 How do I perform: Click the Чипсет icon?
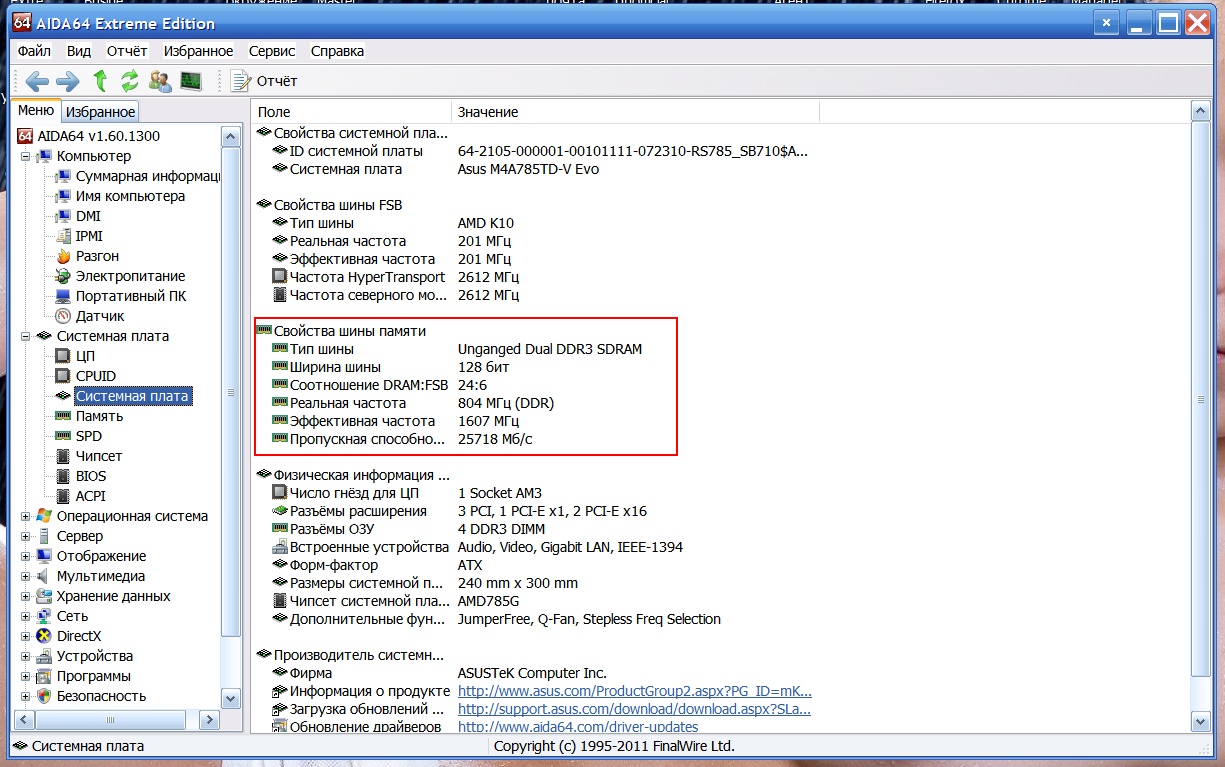tap(63, 456)
